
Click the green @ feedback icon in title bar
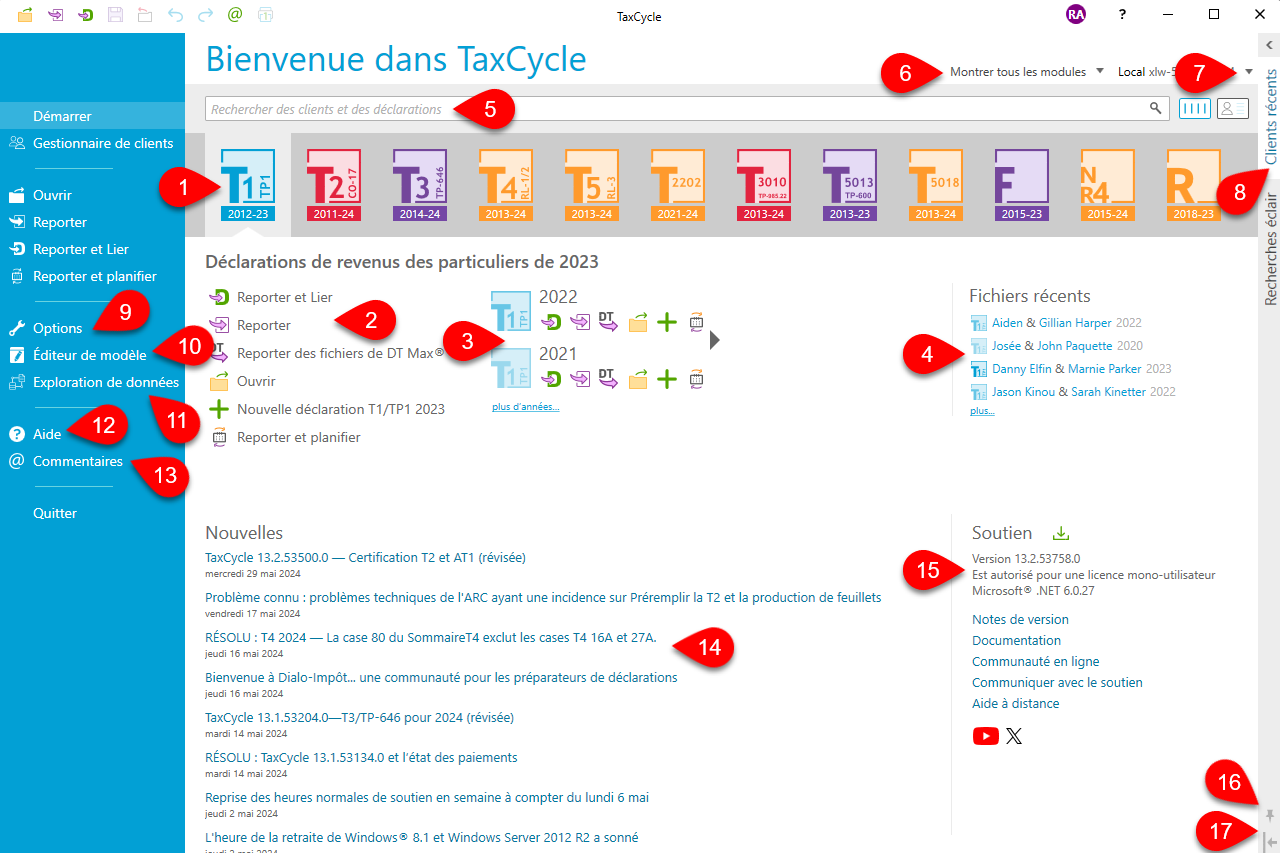point(235,15)
